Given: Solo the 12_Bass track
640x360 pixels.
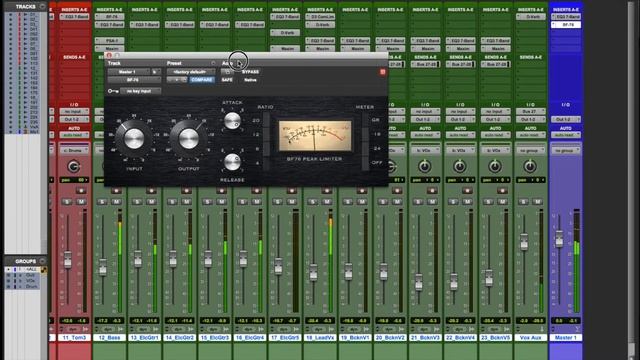Looking at the screenshot, I should pos(102,202).
